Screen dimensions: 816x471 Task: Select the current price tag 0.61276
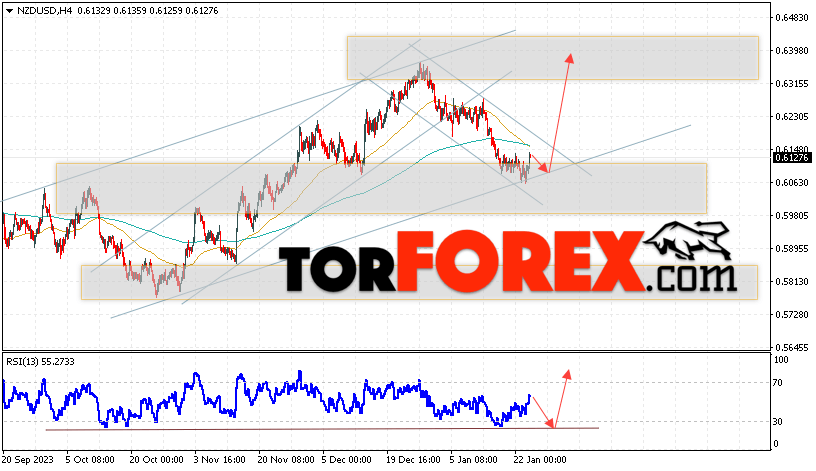pos(792,158)
